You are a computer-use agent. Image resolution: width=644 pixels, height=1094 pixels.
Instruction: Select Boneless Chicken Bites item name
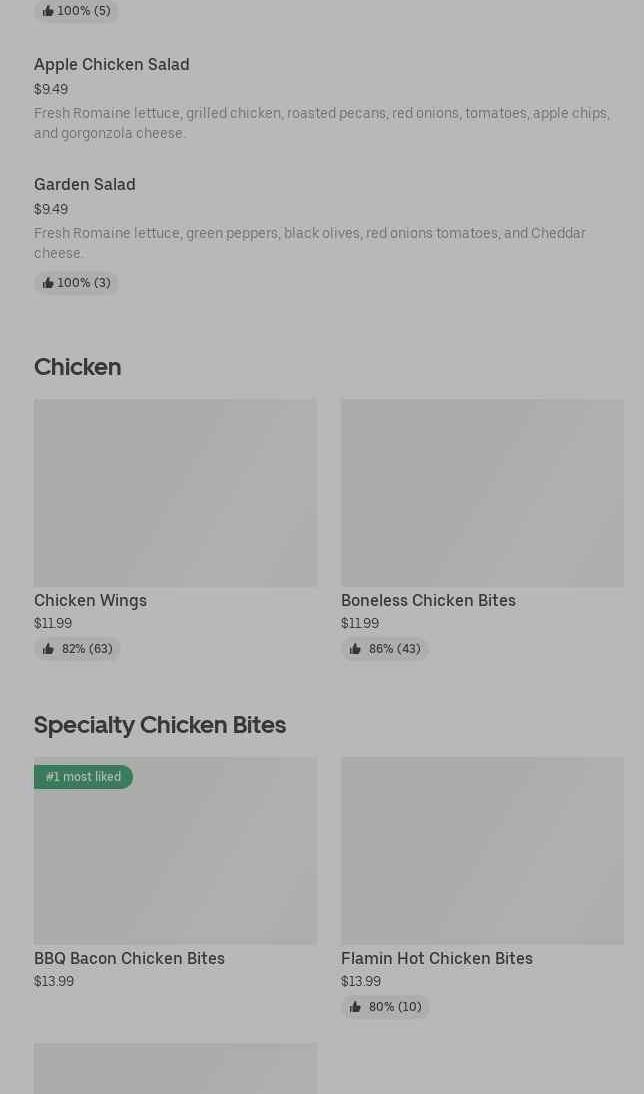click(428, 600)
